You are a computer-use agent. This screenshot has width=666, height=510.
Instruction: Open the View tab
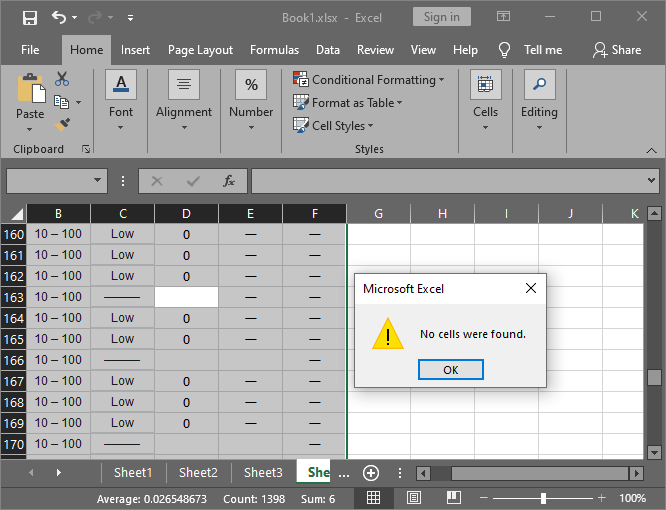coord(423,50)
